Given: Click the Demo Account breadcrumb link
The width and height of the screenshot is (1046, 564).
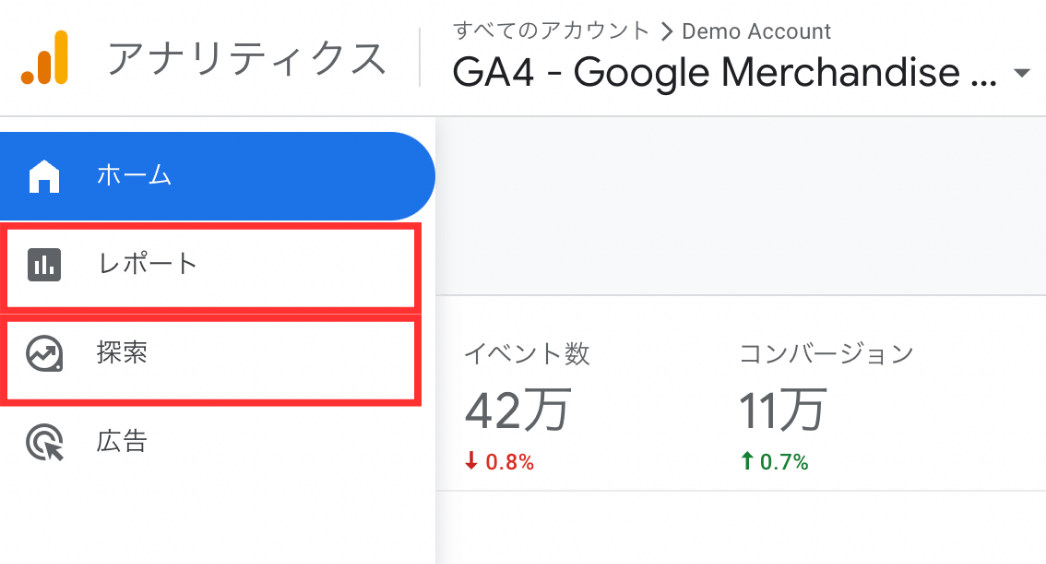Looking at the screenshot, I should coord(756,31).
